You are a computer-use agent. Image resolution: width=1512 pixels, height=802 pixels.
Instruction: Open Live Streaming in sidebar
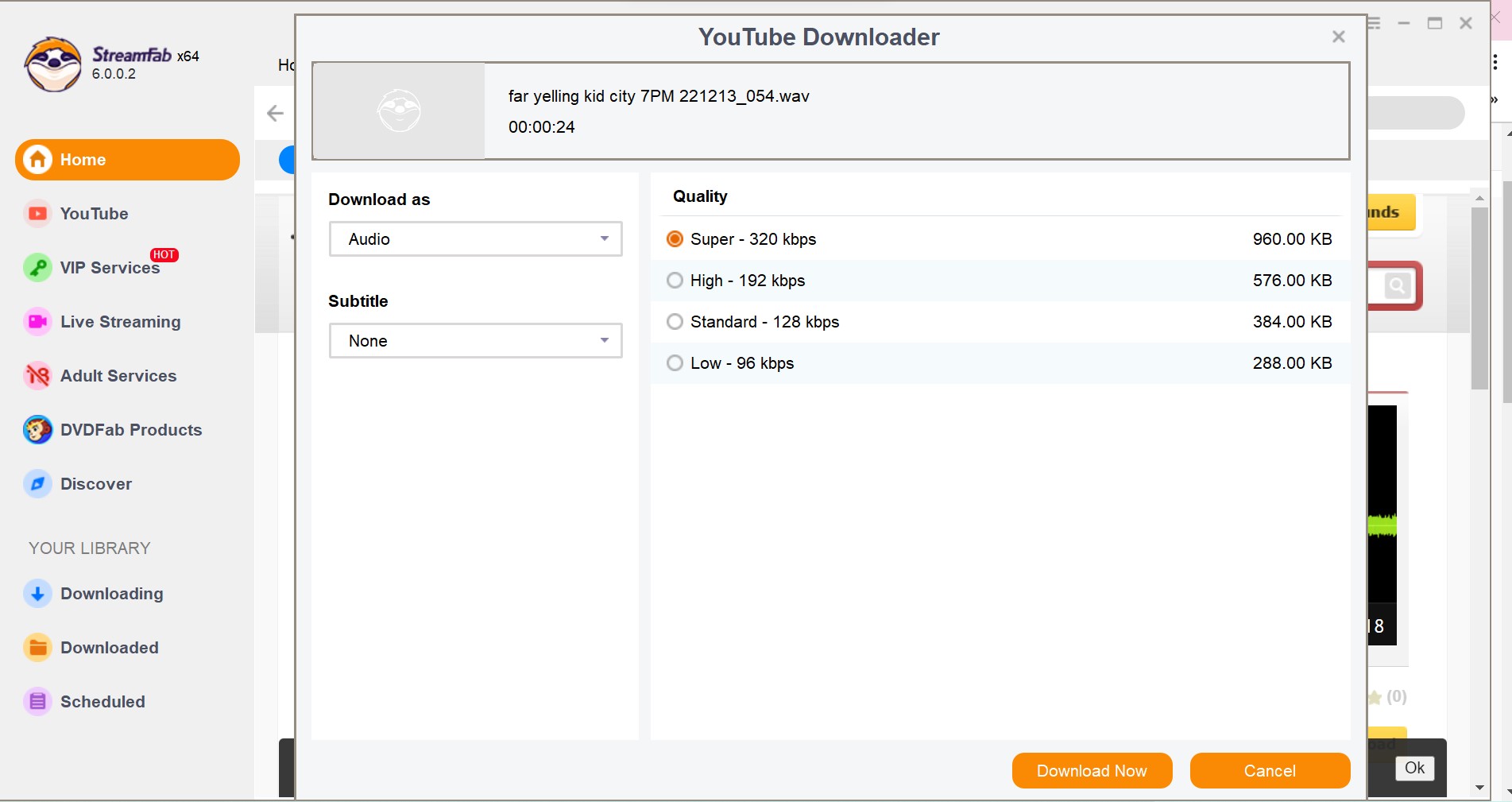tap(120, 322)
